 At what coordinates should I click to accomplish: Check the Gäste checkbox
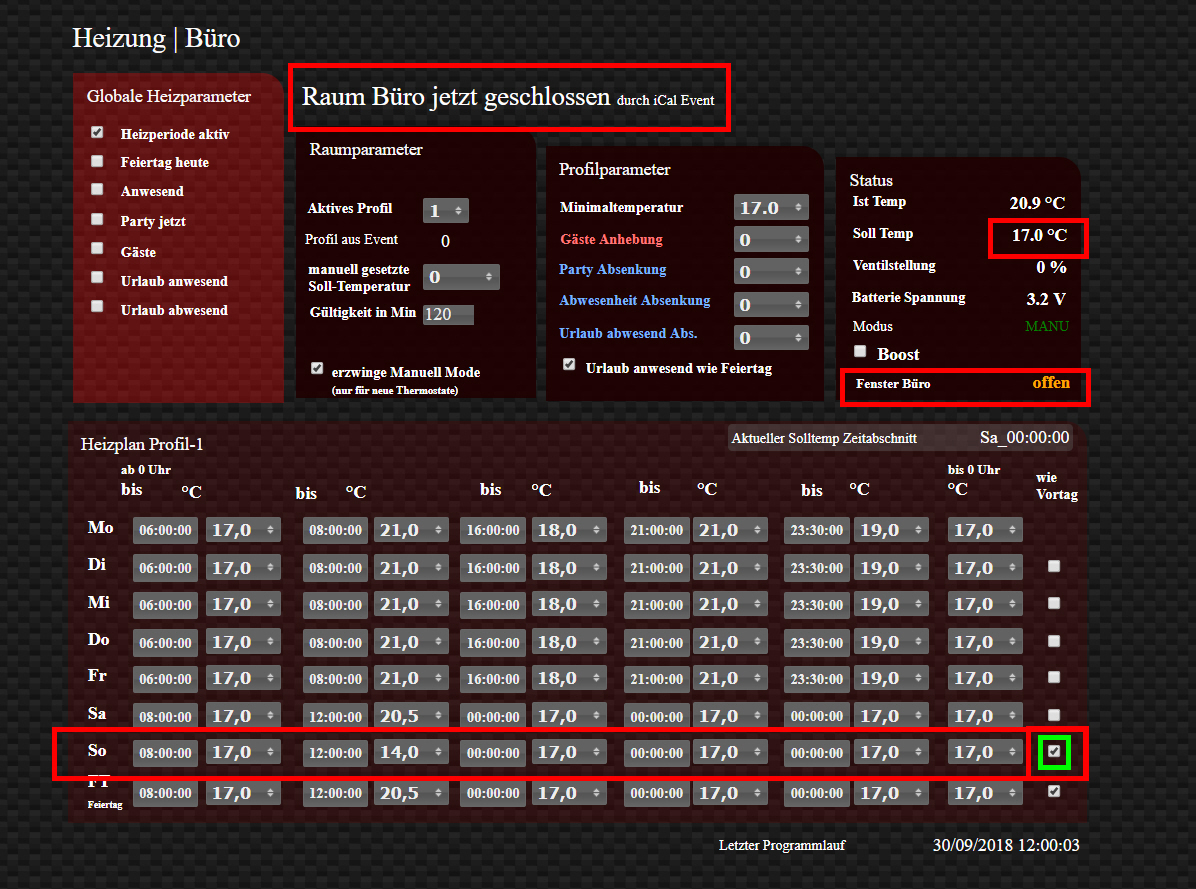[97, 249]
